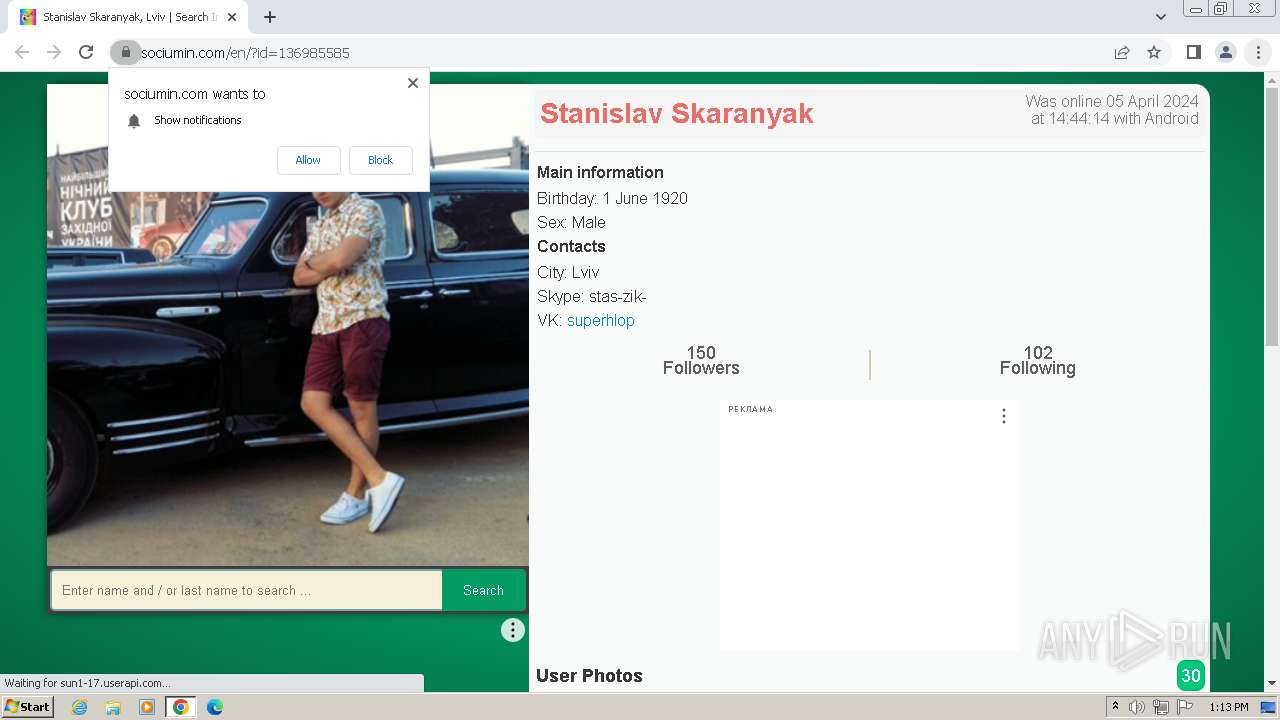Image resolution: width=1280 pixels, height=720 pixels.
Task: Click the City: Lviv text
Action: coord(568,272)
